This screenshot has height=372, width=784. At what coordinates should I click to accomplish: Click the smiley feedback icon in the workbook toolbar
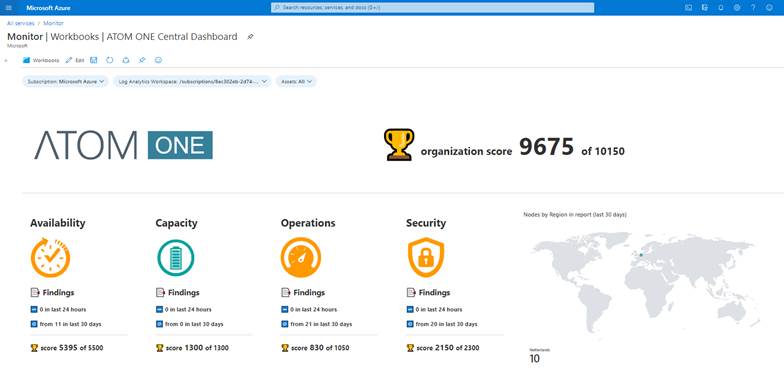158,60
